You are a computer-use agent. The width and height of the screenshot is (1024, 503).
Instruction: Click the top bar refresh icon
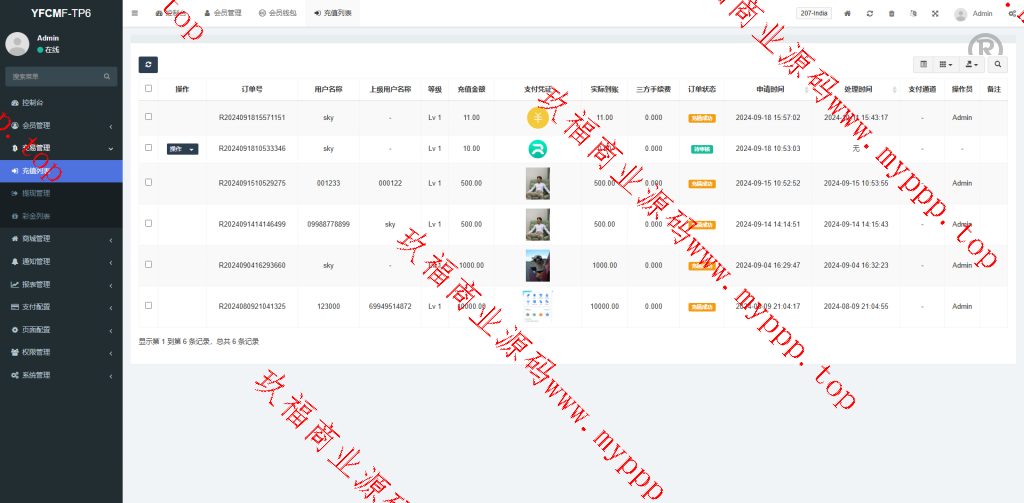coord(869,14)
